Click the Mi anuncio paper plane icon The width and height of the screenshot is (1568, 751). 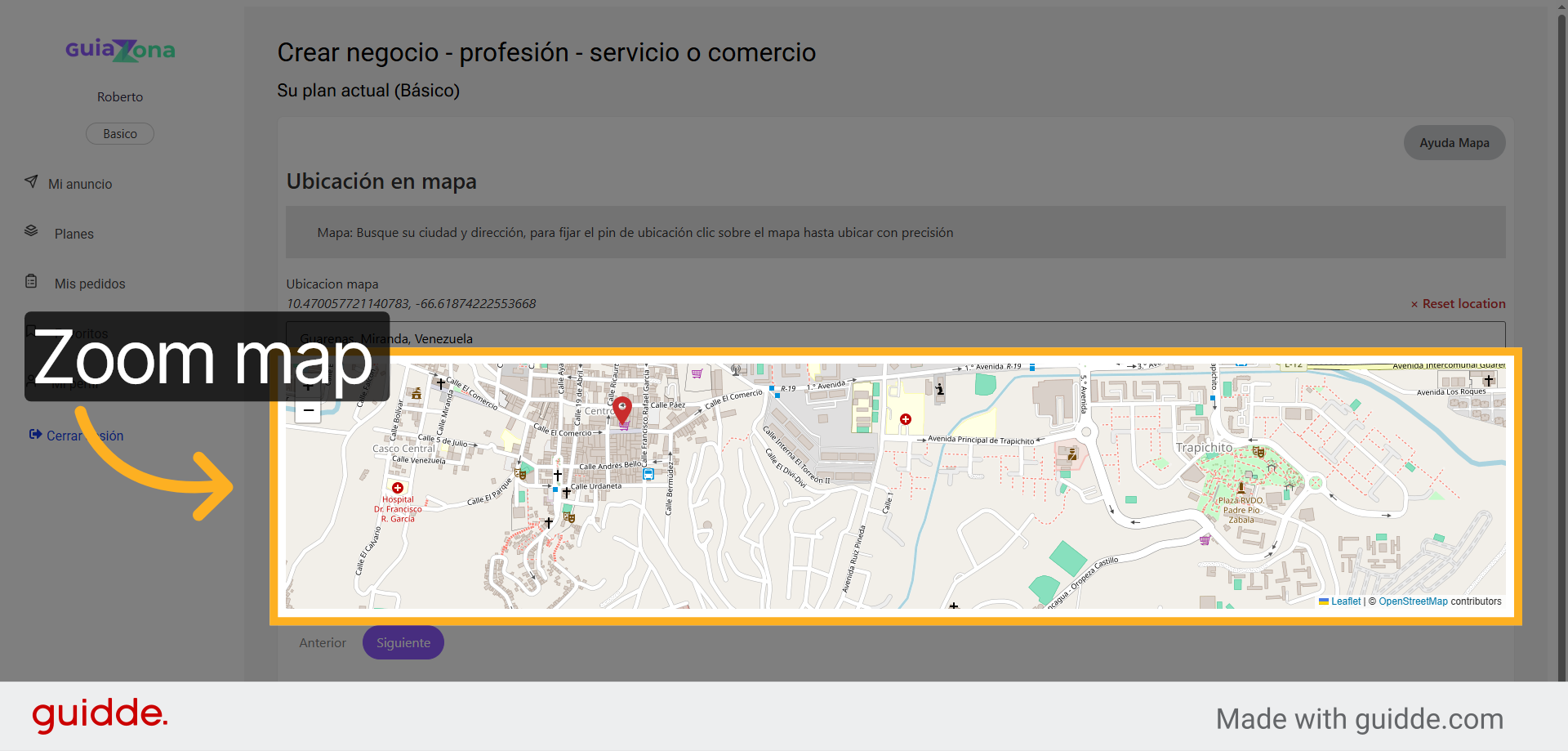tap(31, 181)
